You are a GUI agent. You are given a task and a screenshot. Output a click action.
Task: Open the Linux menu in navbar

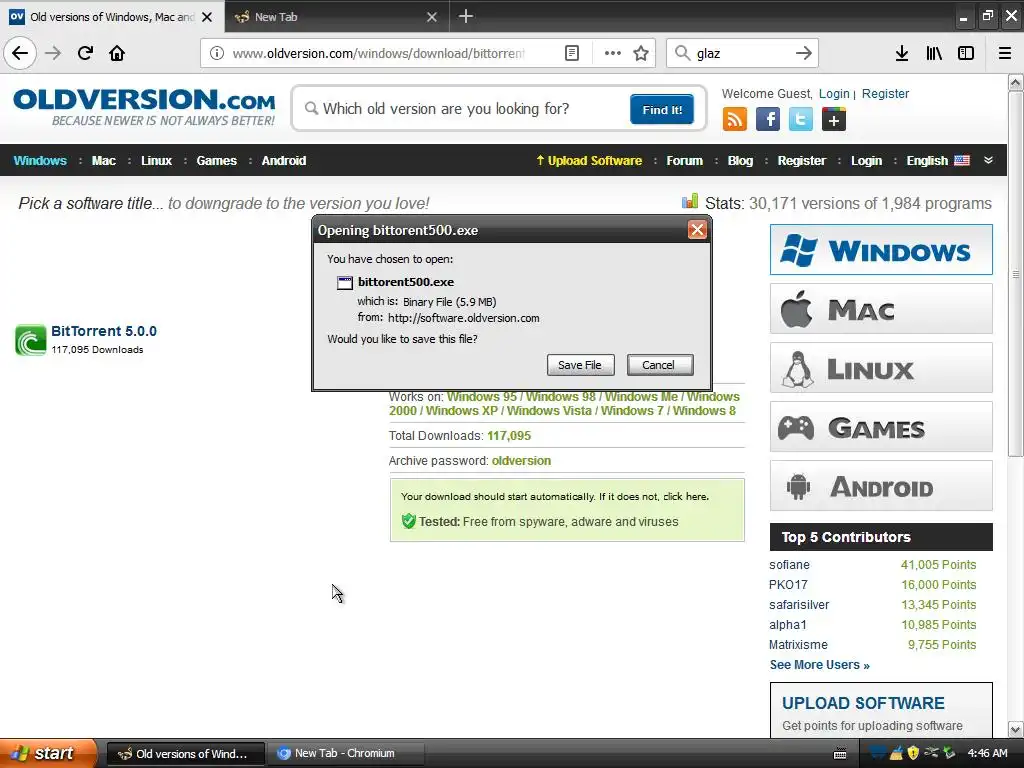(x=156, y=161)
